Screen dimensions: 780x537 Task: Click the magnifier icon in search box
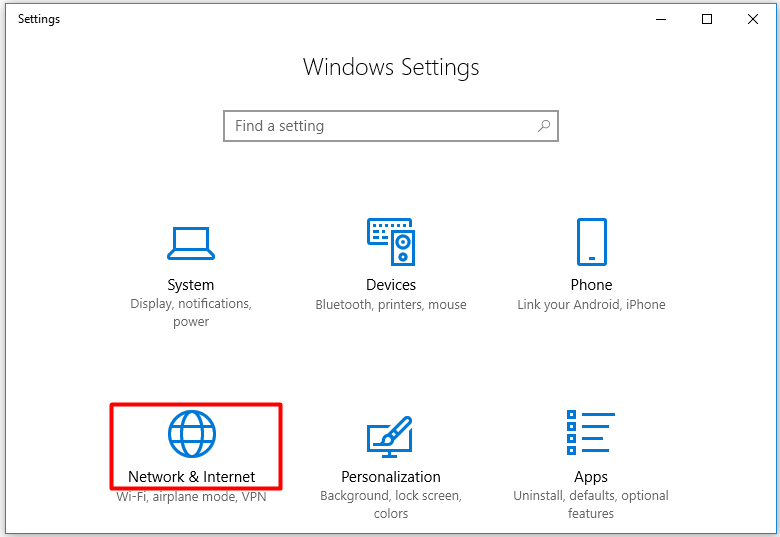(x=544, y=126)
